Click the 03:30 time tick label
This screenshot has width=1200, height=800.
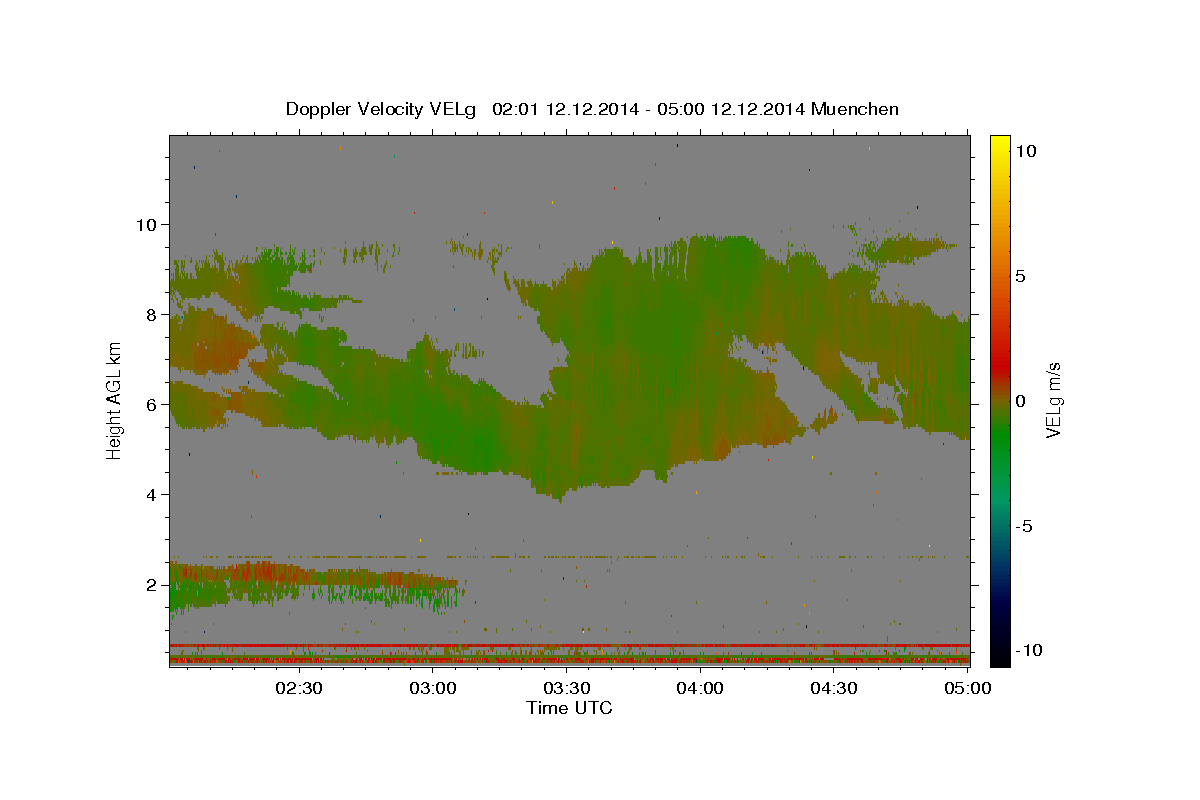[x=566, y=688]
